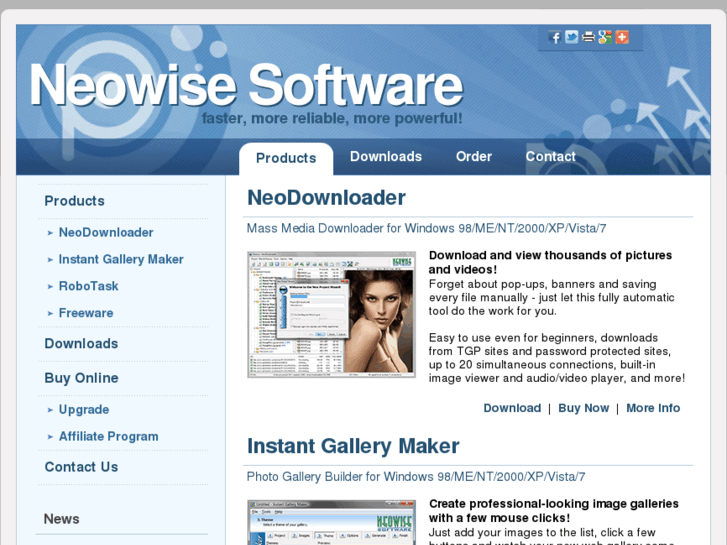Viewport: 727px width, 545px height.
Task: Click the Twitter share icon
Action: 571,37
